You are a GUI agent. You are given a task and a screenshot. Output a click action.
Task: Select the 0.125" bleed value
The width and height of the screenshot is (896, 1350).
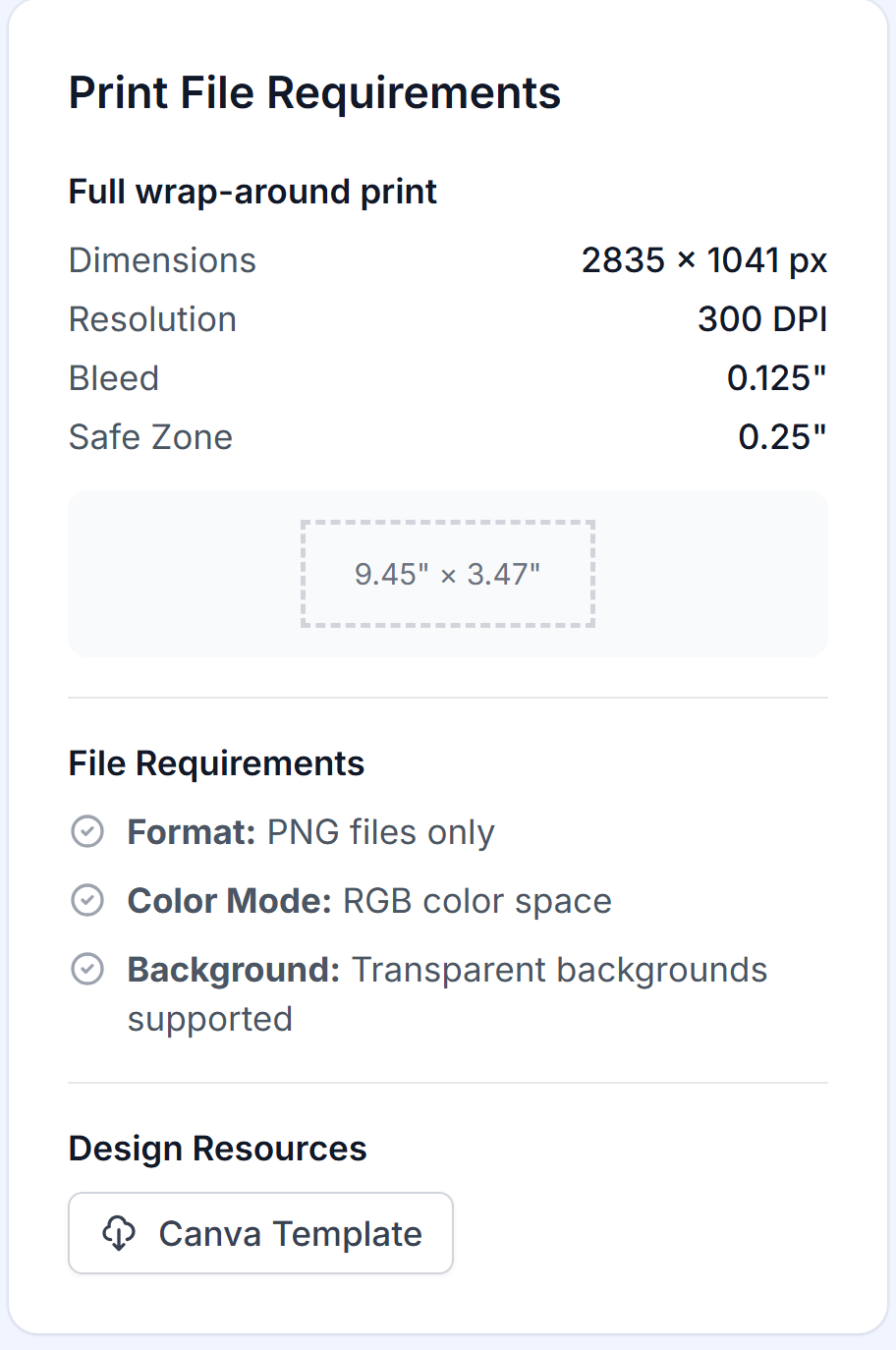(776, 378)
